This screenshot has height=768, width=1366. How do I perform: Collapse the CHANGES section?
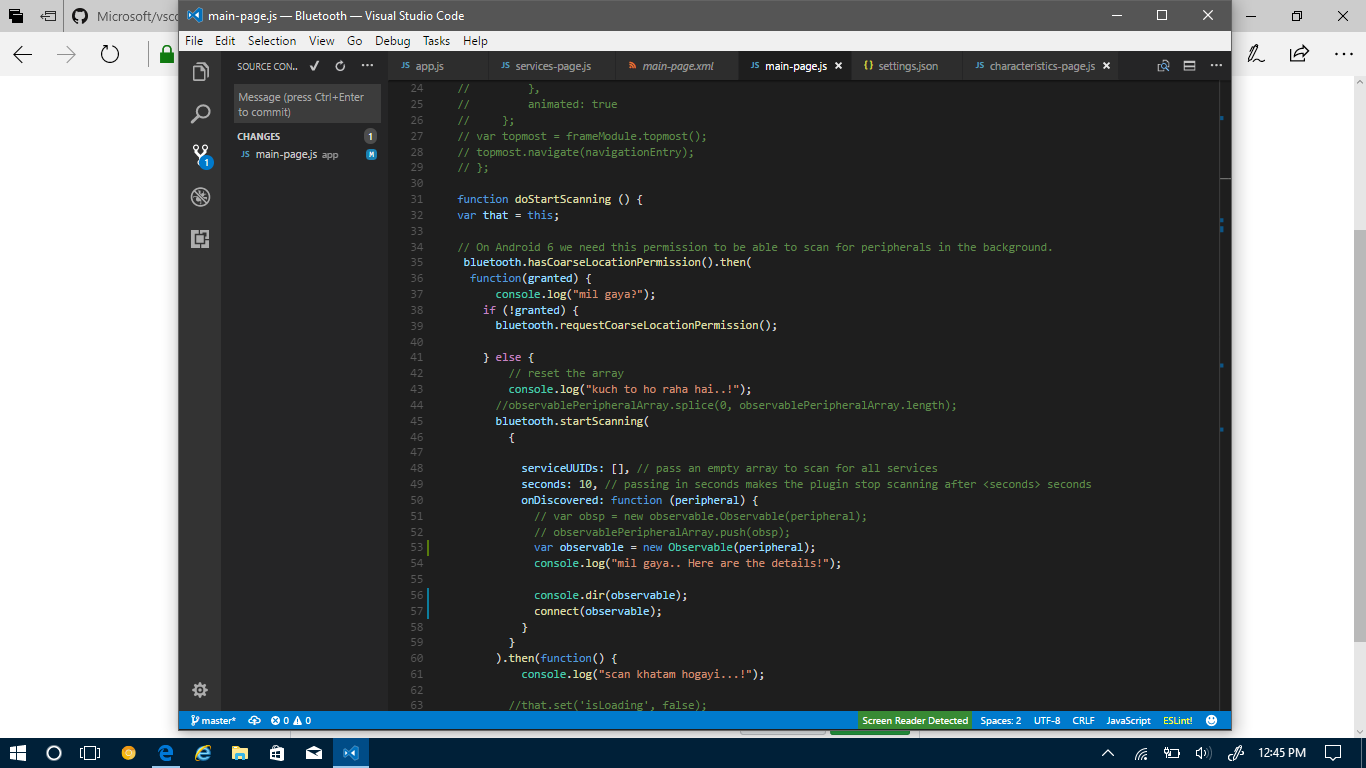(258, 136)
